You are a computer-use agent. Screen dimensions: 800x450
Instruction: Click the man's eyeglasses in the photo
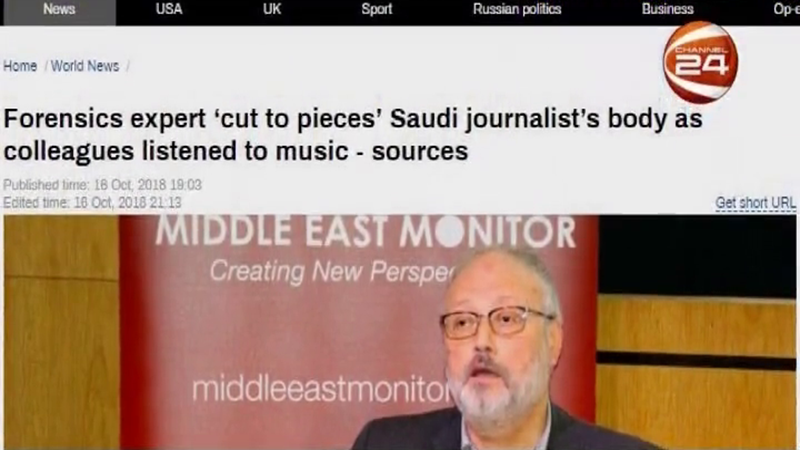click(495, 321)
